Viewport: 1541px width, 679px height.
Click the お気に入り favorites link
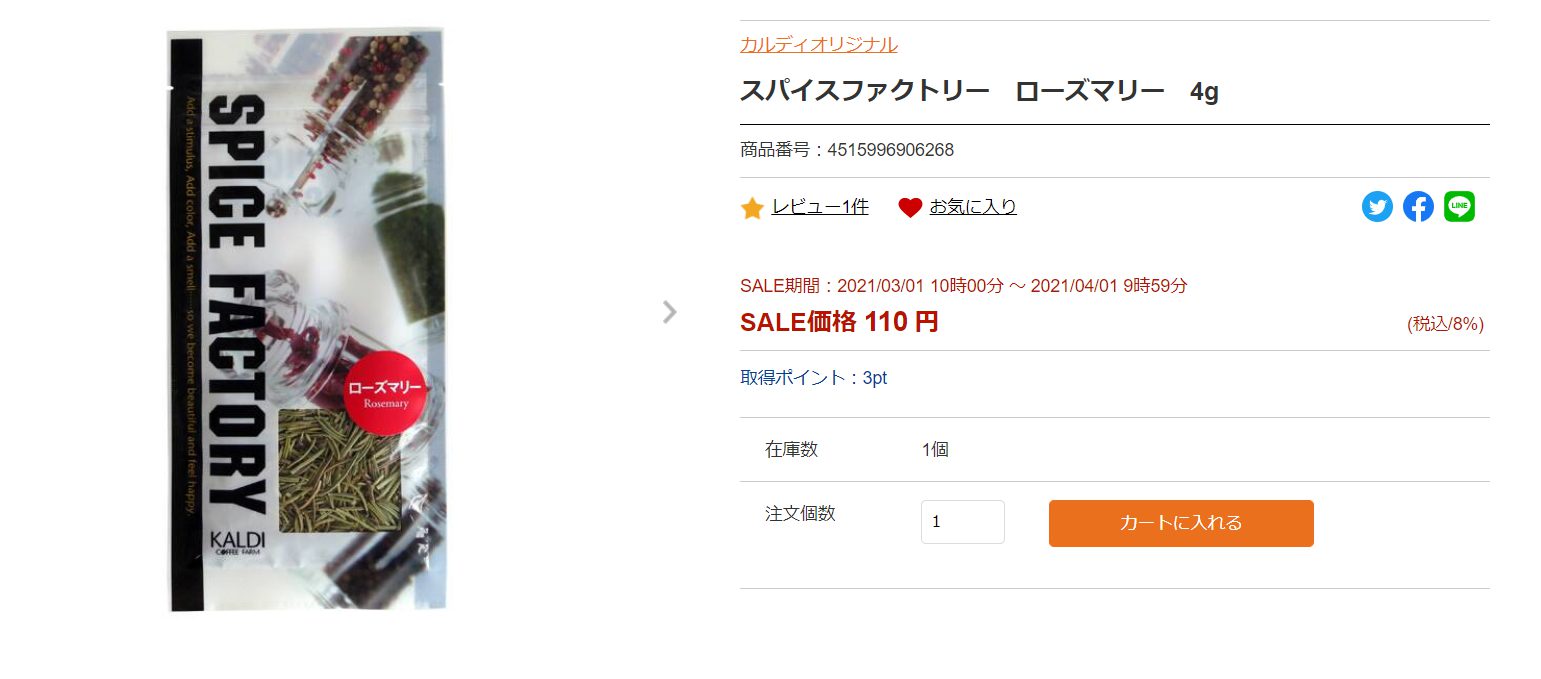pos(973,207)
